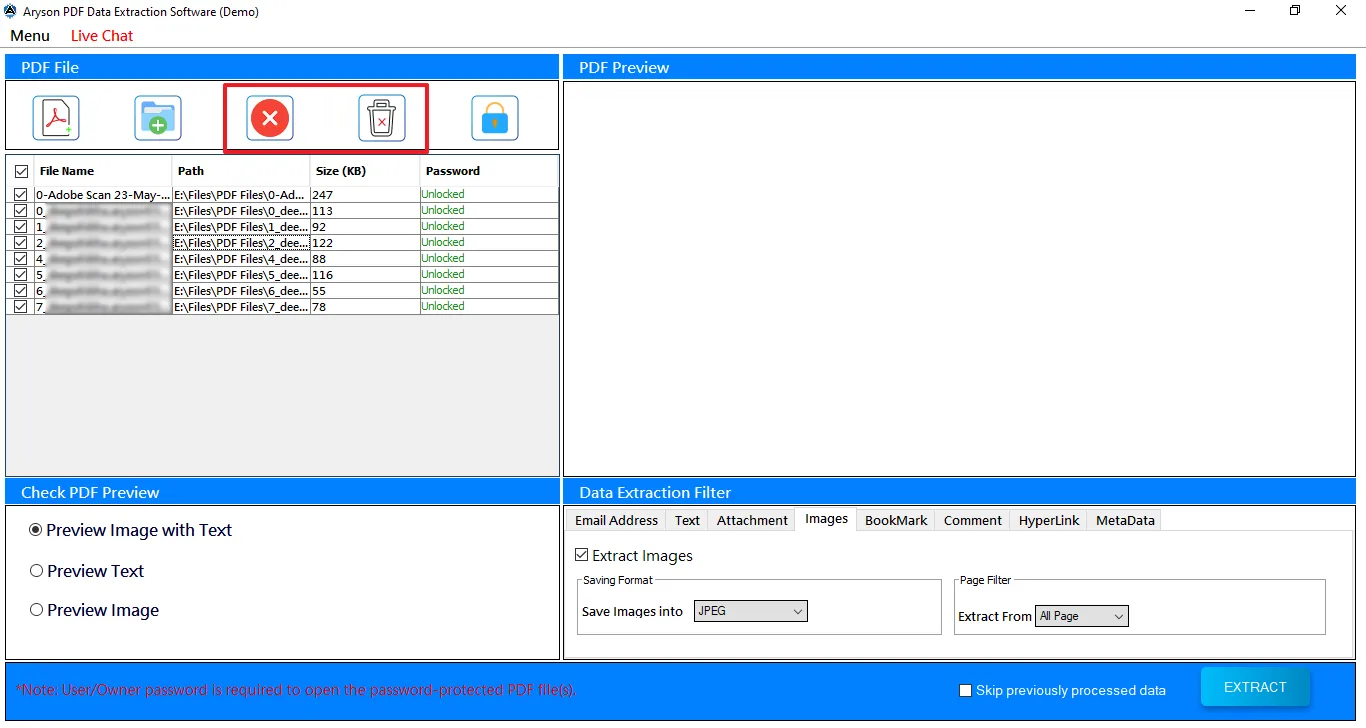Screen dimensions: 1366x728
Task: Click path E:\Files\PDF Files\7_dee...
Action: 241,307
